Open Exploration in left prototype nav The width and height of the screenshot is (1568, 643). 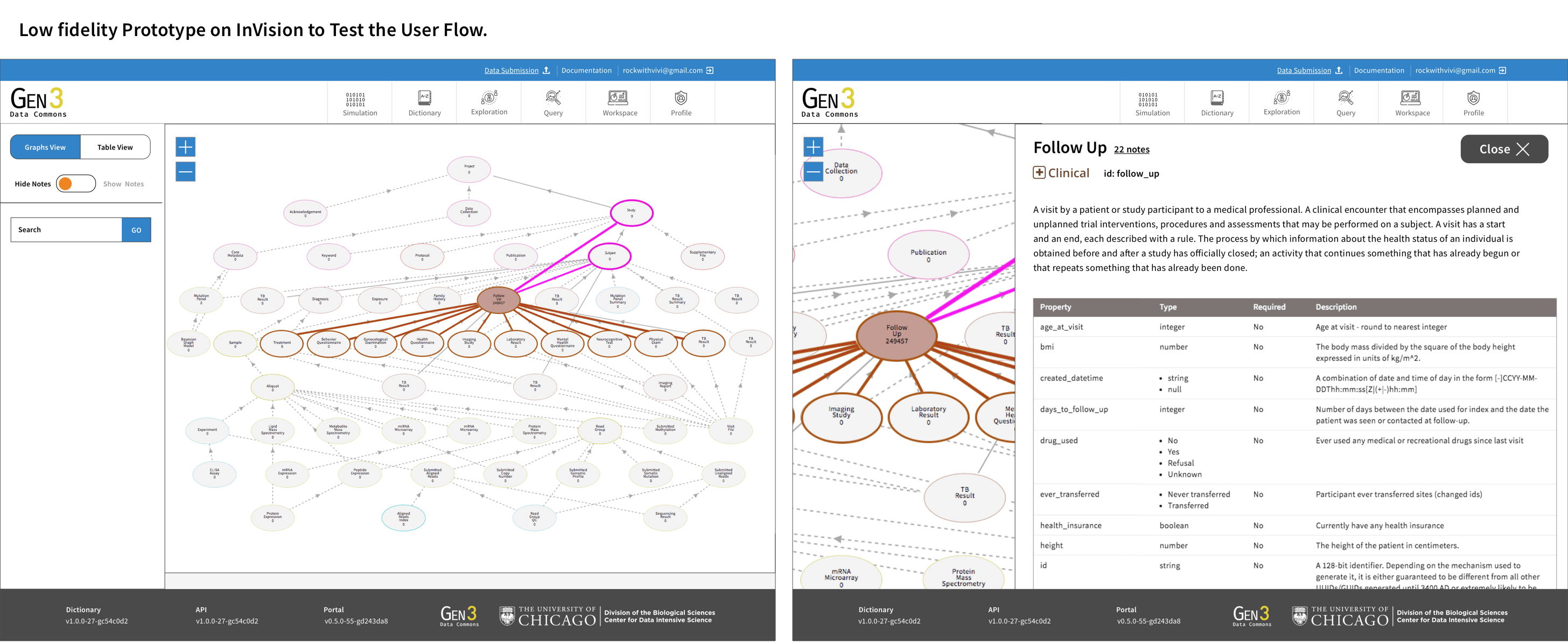(x=489, y=103)
